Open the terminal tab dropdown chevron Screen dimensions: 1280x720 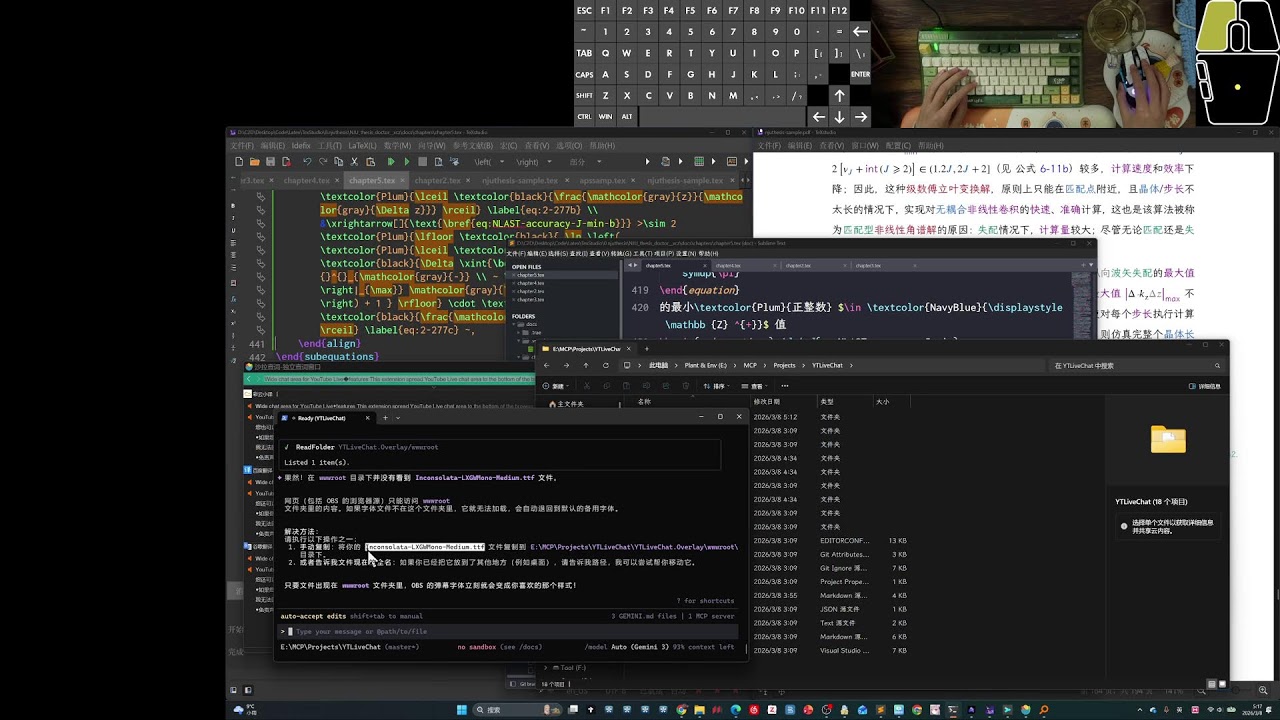pos(398,418)
